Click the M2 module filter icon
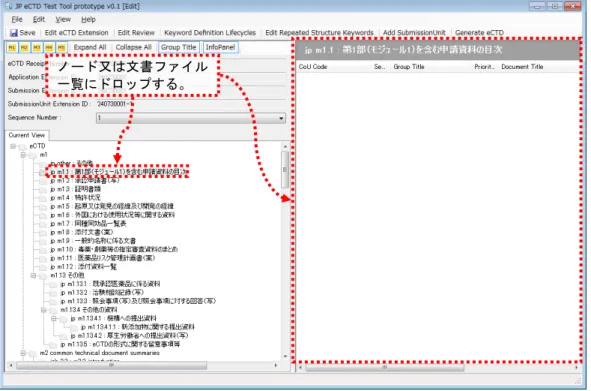Screen dimensions: 591x391 [24, 48]
